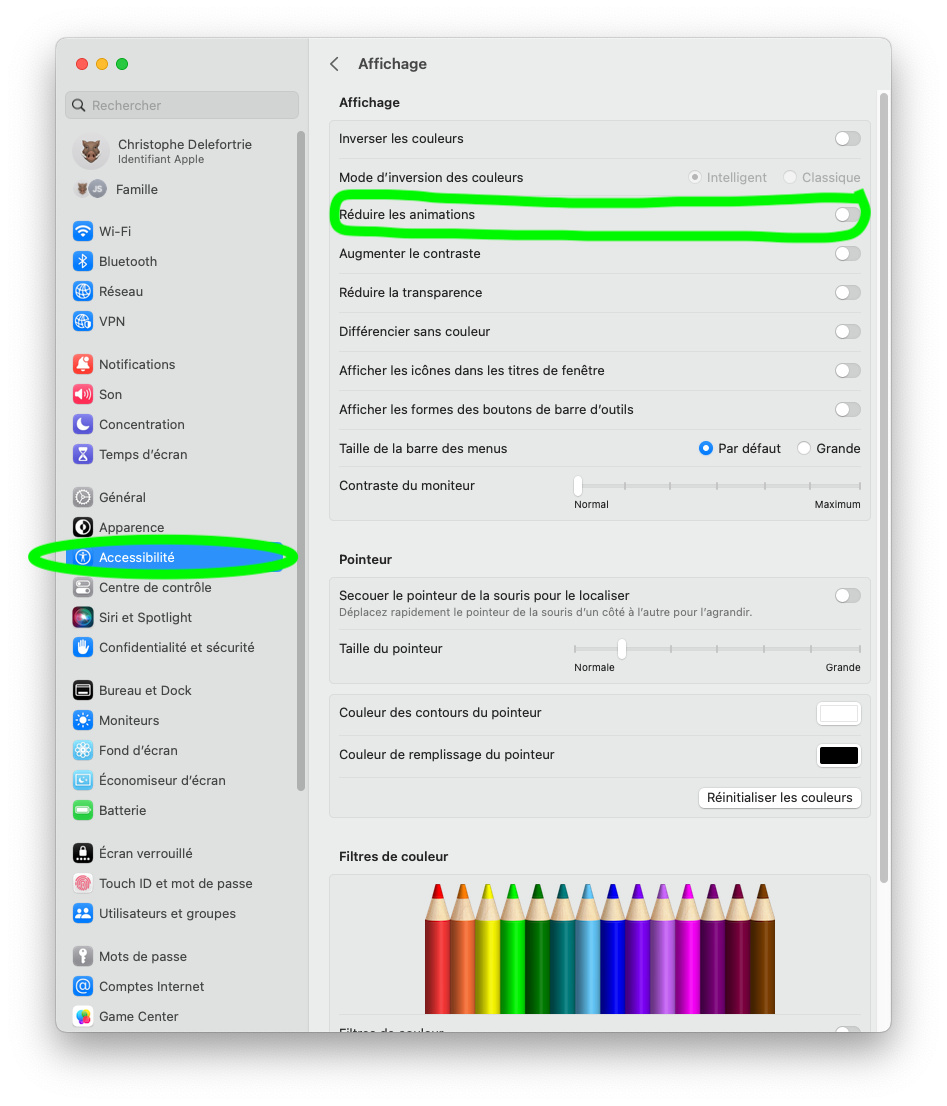Screen dimensions: 947x1106
Task: Select the Batterie icon in sidebar
Action: 83,810
